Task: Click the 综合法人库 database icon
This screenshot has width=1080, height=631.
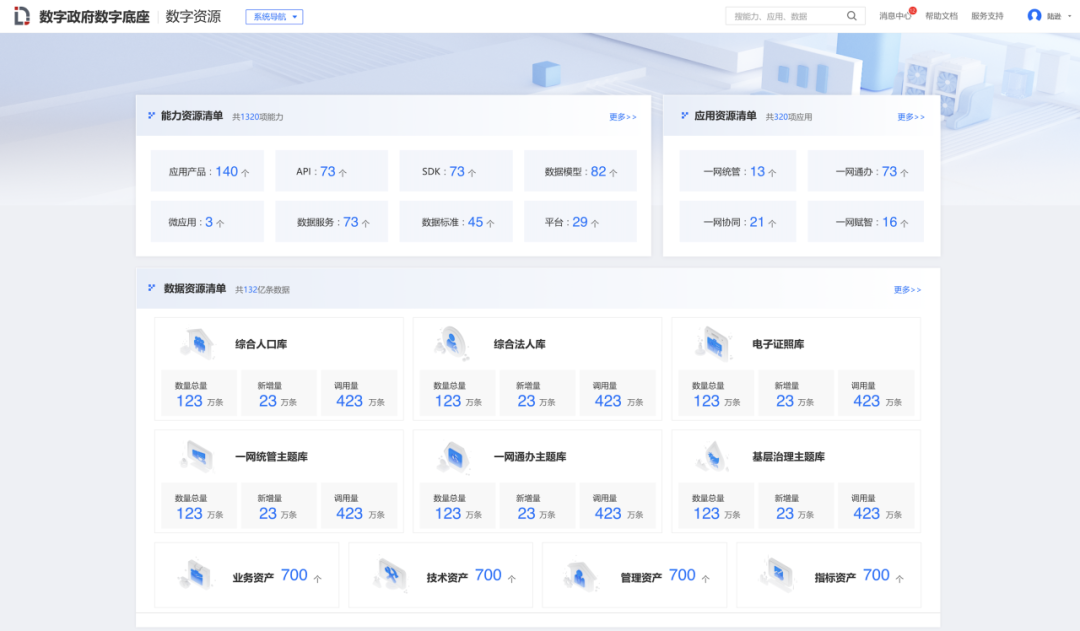Action: click(453, 344)
